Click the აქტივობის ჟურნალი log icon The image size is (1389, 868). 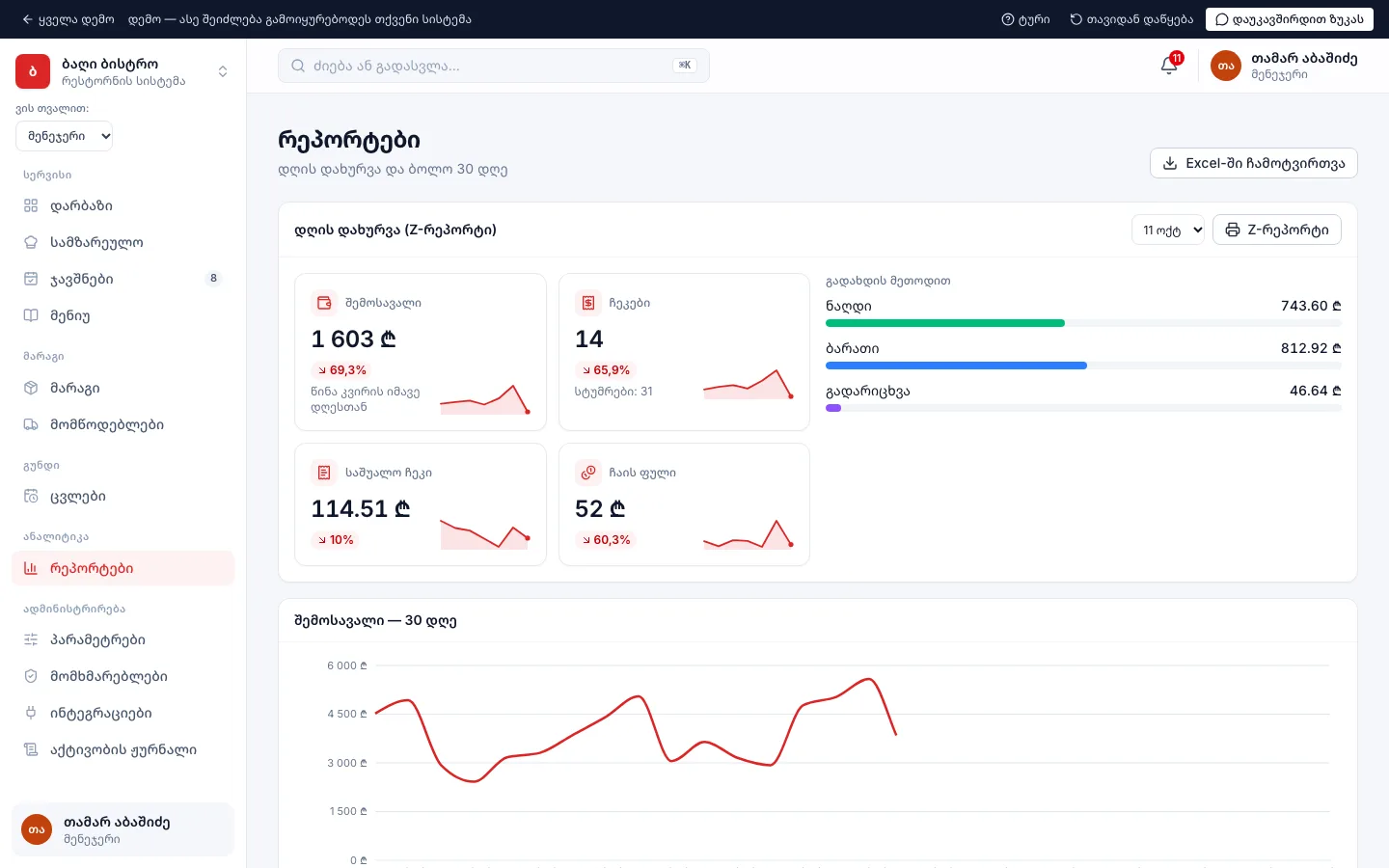(x=31, y=749)
